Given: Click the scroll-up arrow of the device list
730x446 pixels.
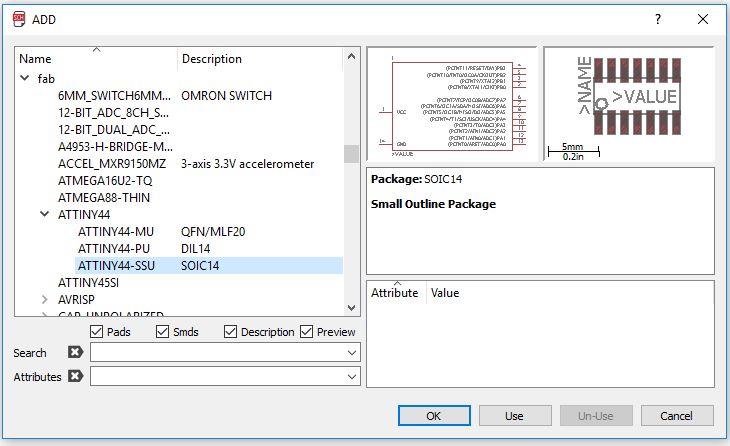Looking at the screenshot, I should [x=351, y=57].
